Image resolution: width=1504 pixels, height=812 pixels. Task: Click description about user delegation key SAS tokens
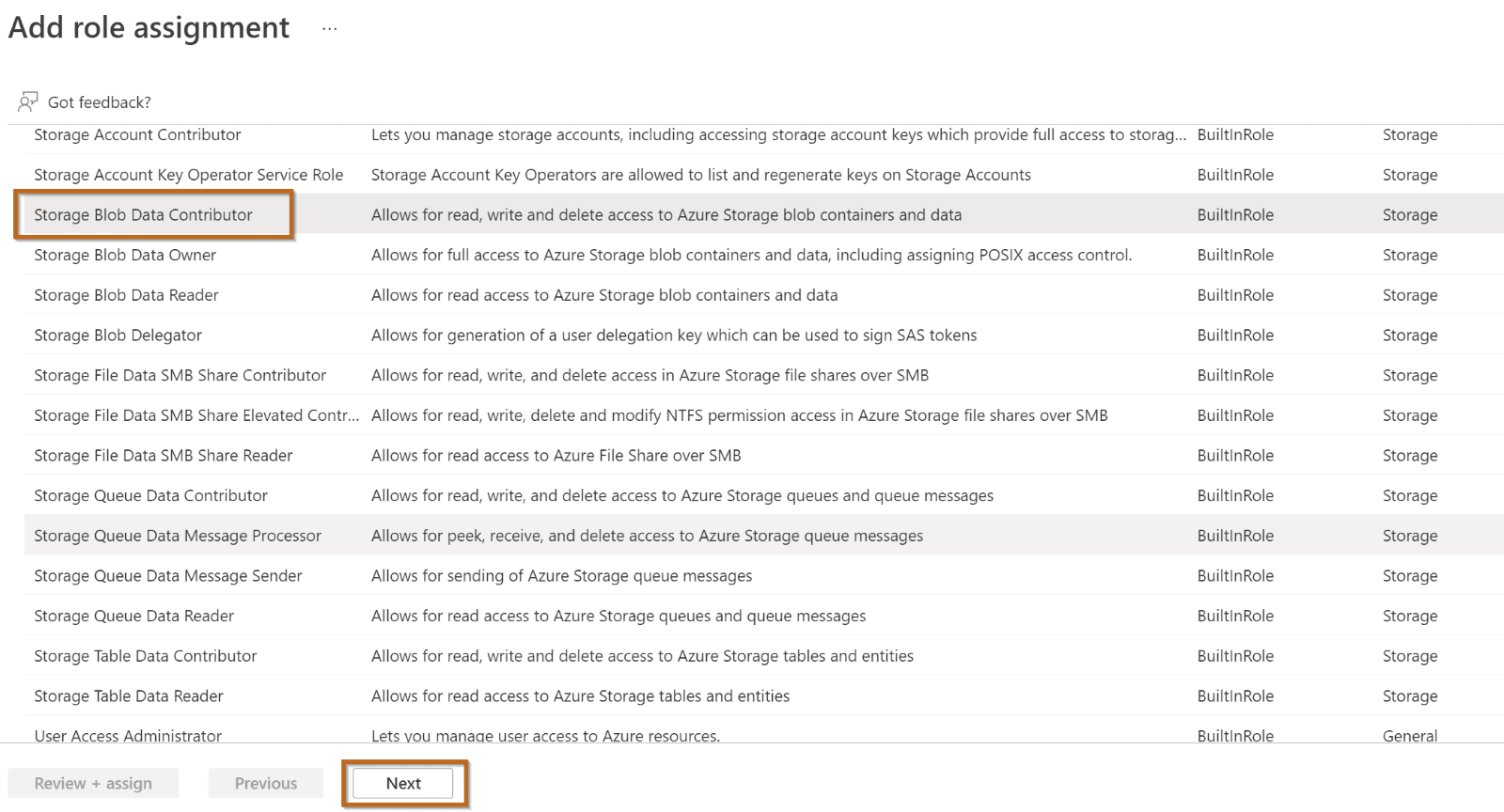pyautogui.click(x=674, y=336)
